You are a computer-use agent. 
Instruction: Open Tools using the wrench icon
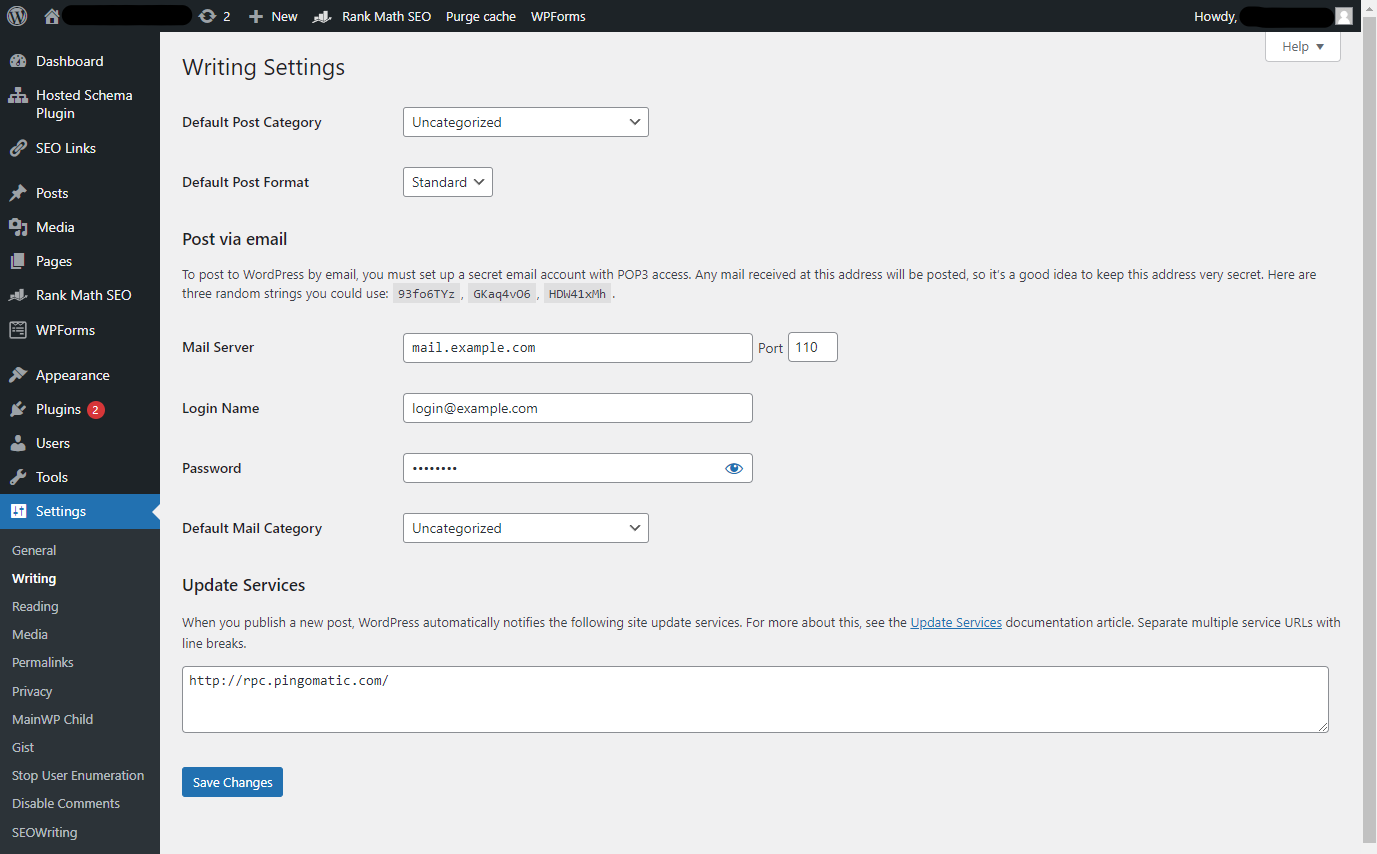tap(22, 477)
